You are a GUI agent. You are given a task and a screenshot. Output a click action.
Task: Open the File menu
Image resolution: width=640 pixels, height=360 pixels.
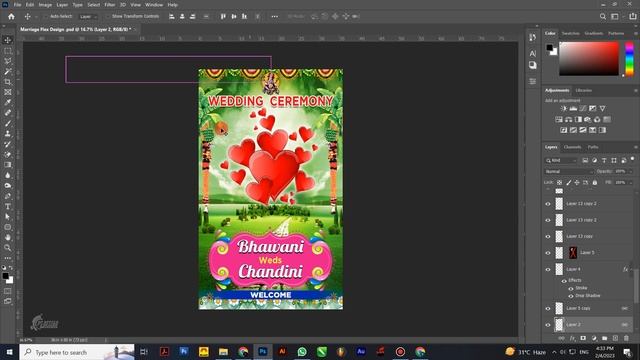pos(17,5)
